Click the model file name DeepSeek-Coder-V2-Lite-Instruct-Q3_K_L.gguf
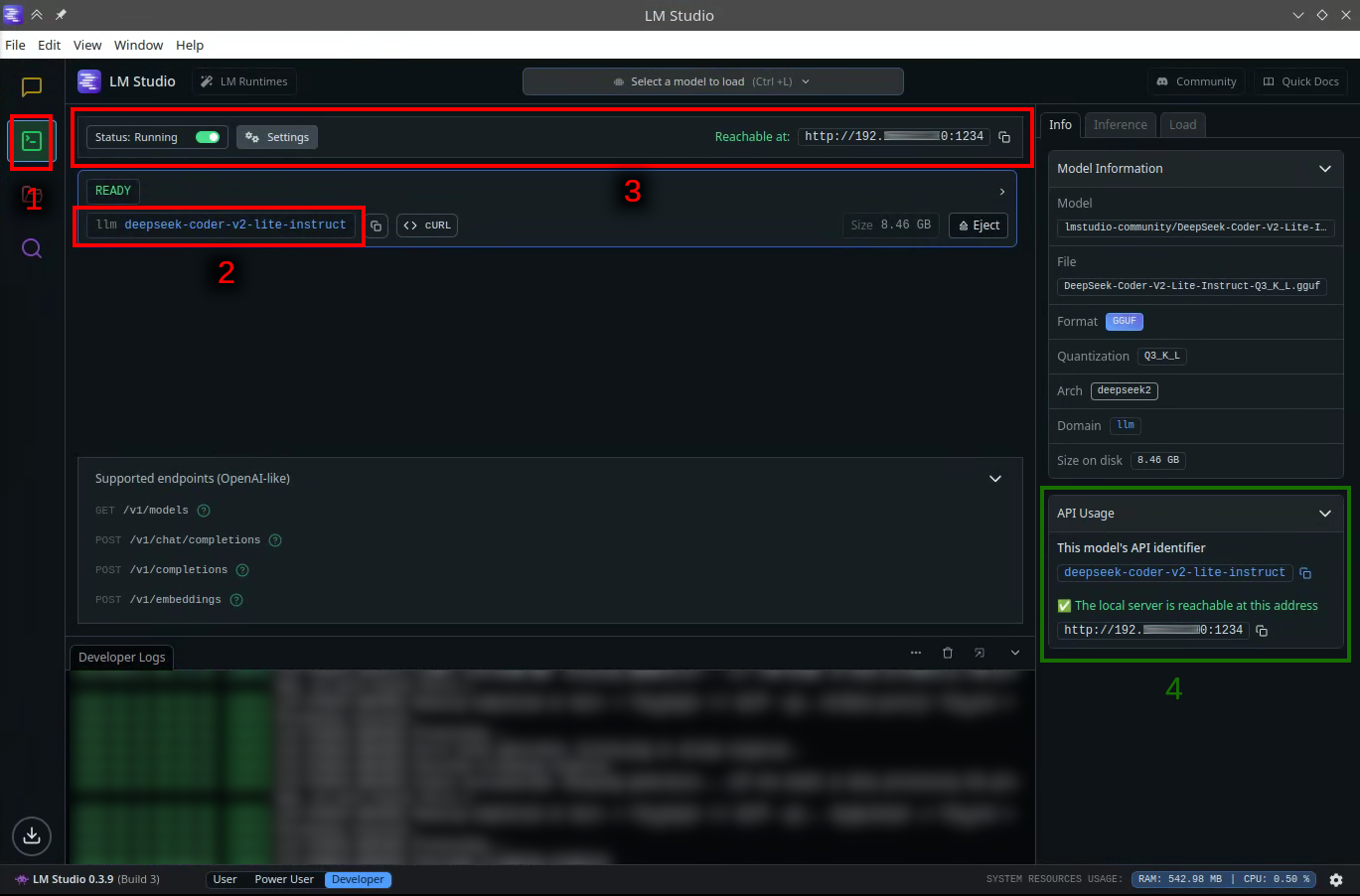Image resolution: width=1360 pixels, height=896 pixels. tap(1192, 286)
